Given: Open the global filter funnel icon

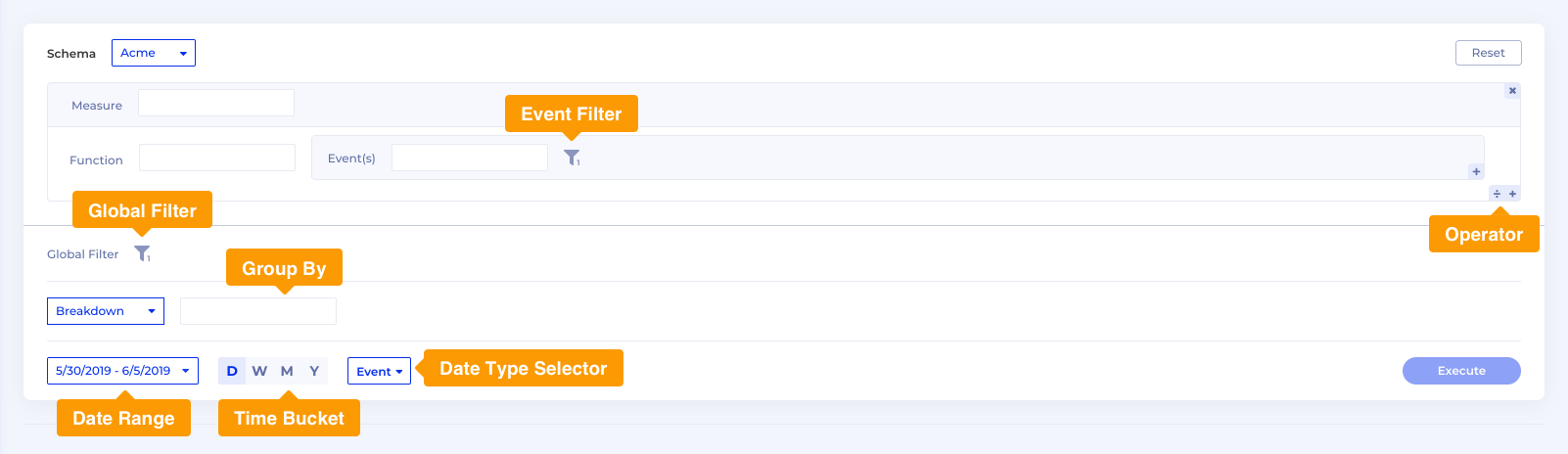Looking at the screenshot, I should click(x=142, y=253).
